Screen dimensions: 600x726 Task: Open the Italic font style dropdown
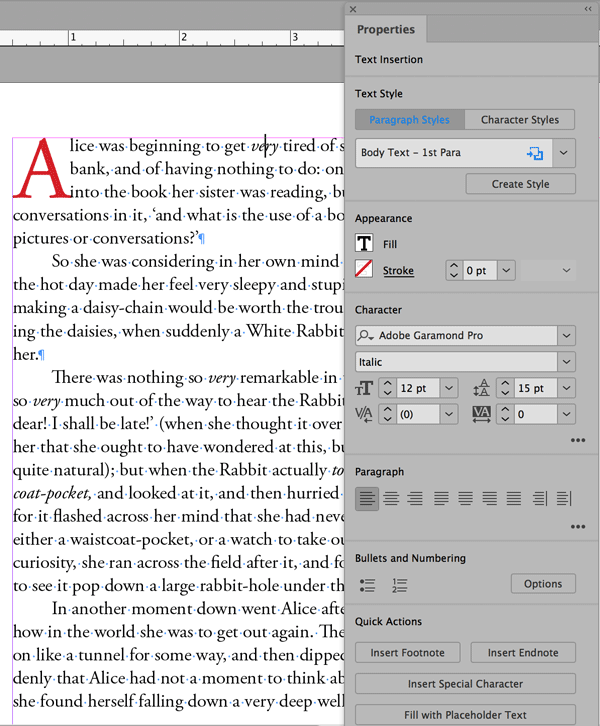point(566,362)
